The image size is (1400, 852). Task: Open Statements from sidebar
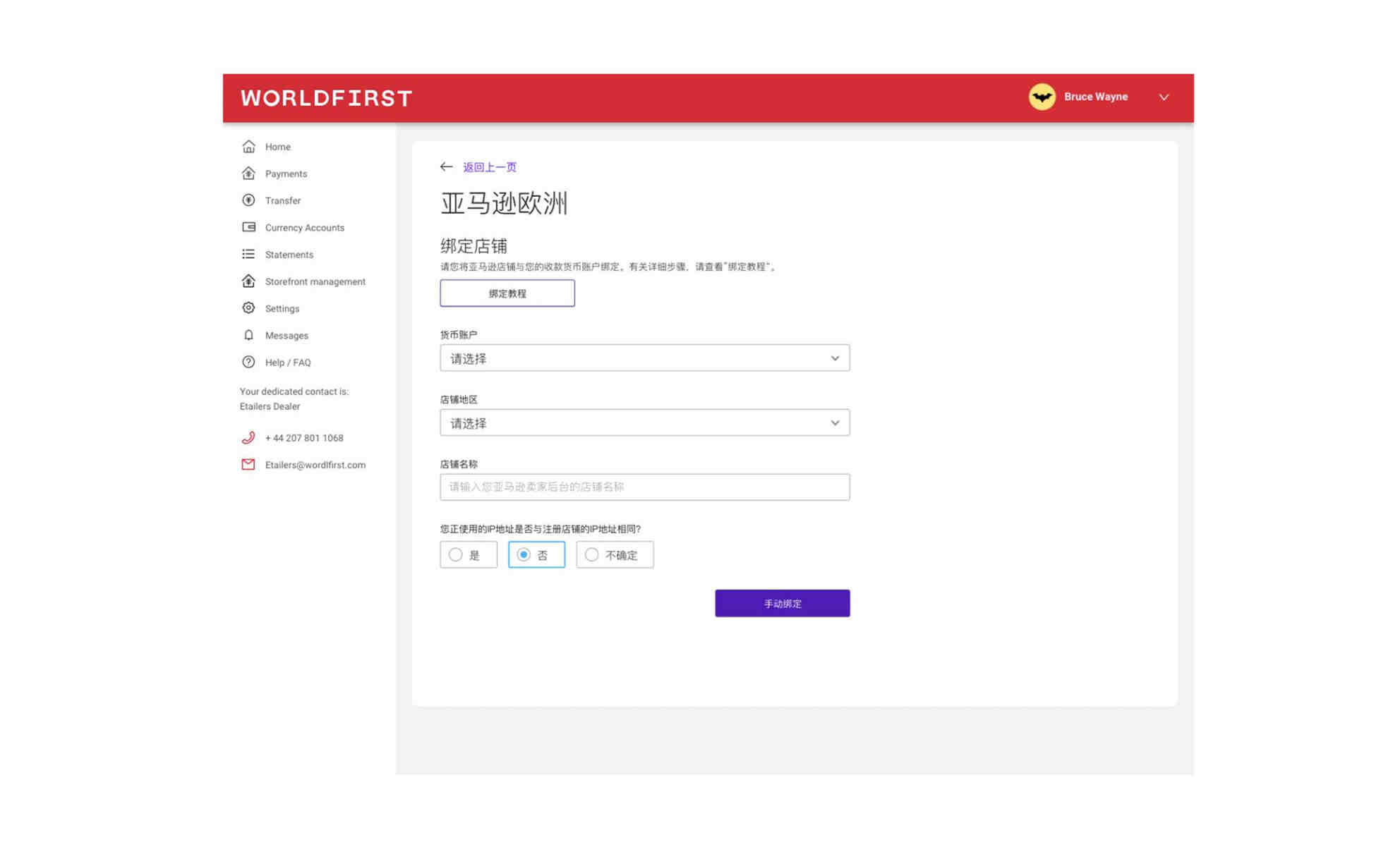coord(289,254)
